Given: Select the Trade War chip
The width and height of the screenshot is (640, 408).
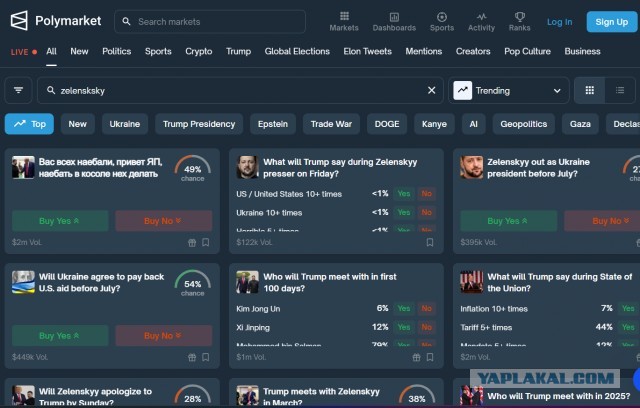Looking at the screenshot, I should (331, 124).
